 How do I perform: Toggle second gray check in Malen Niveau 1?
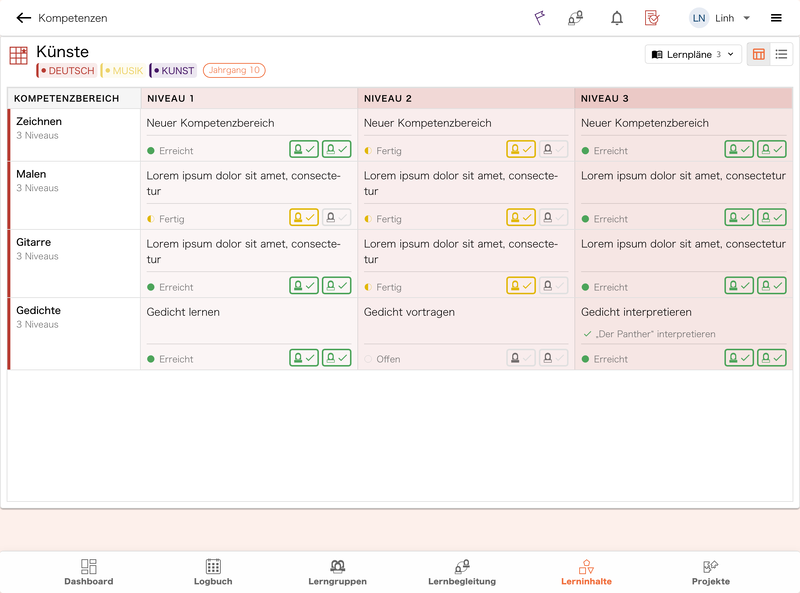click(x=337, y=217)
